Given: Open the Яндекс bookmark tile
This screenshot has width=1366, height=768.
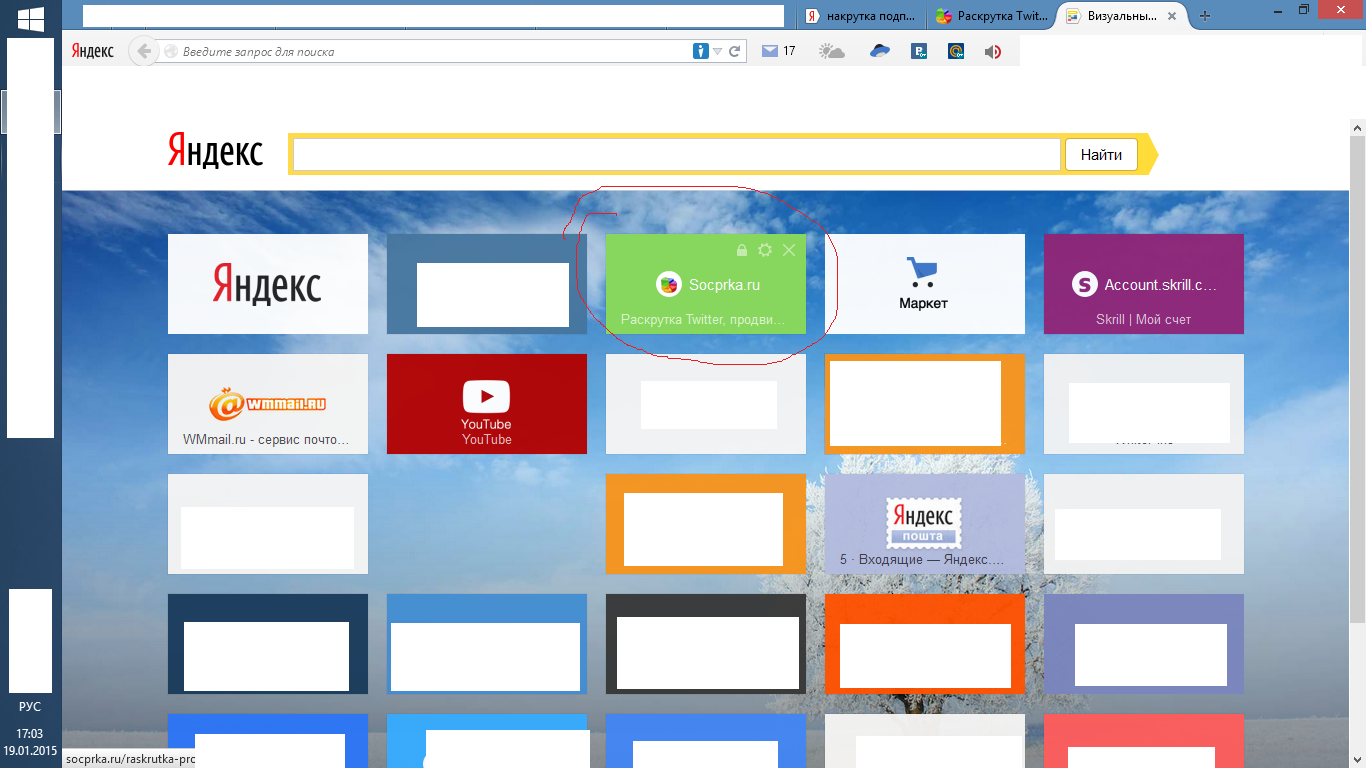Looking at the screenshot, I should pos(268,284).
